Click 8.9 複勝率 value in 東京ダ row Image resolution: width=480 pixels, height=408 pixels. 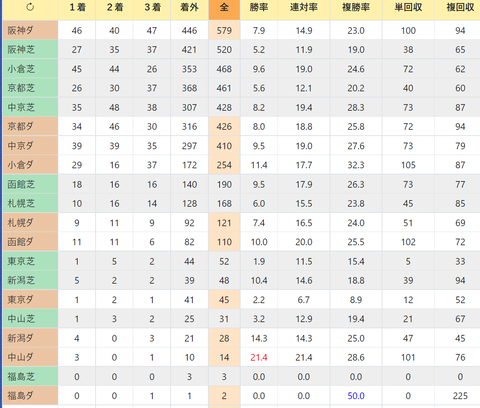(356, 300)
